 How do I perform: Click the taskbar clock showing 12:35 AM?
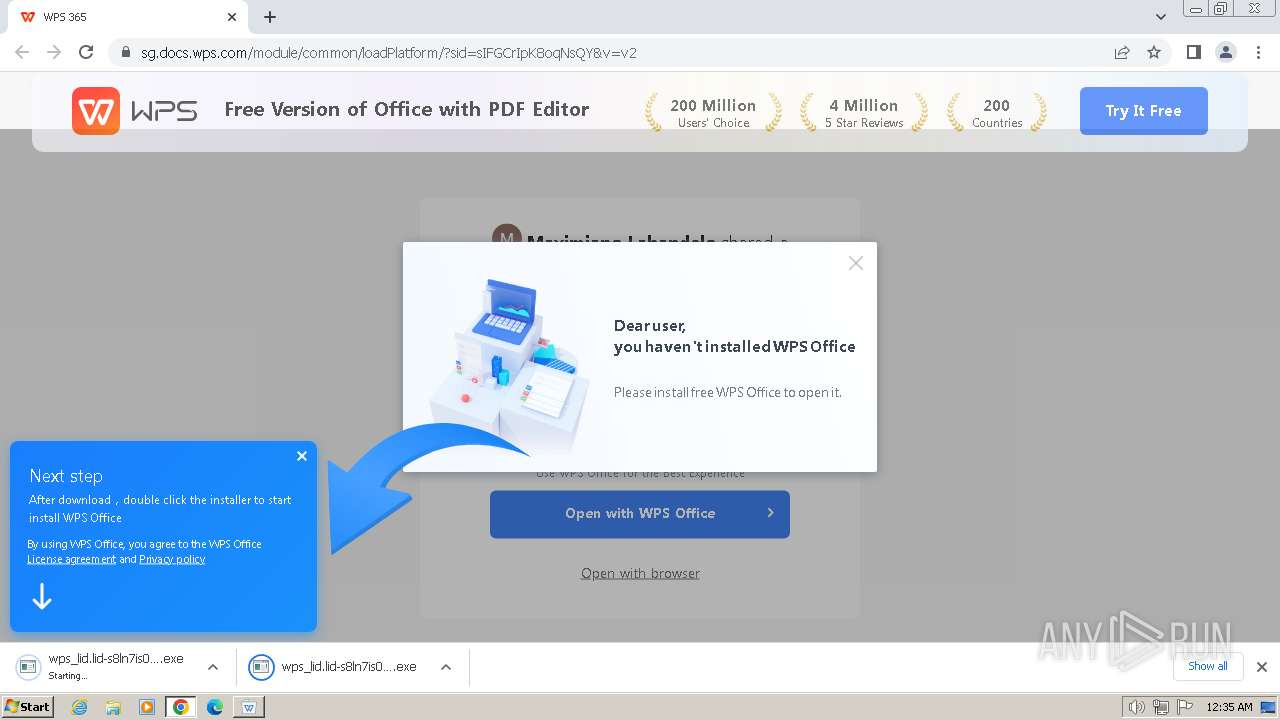(1229, 707)
